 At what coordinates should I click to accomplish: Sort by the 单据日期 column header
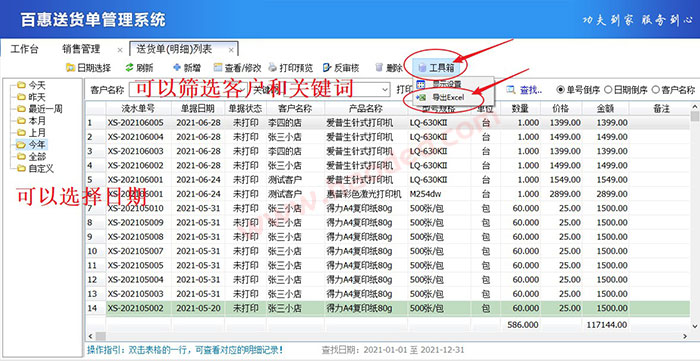pos(198,108)
